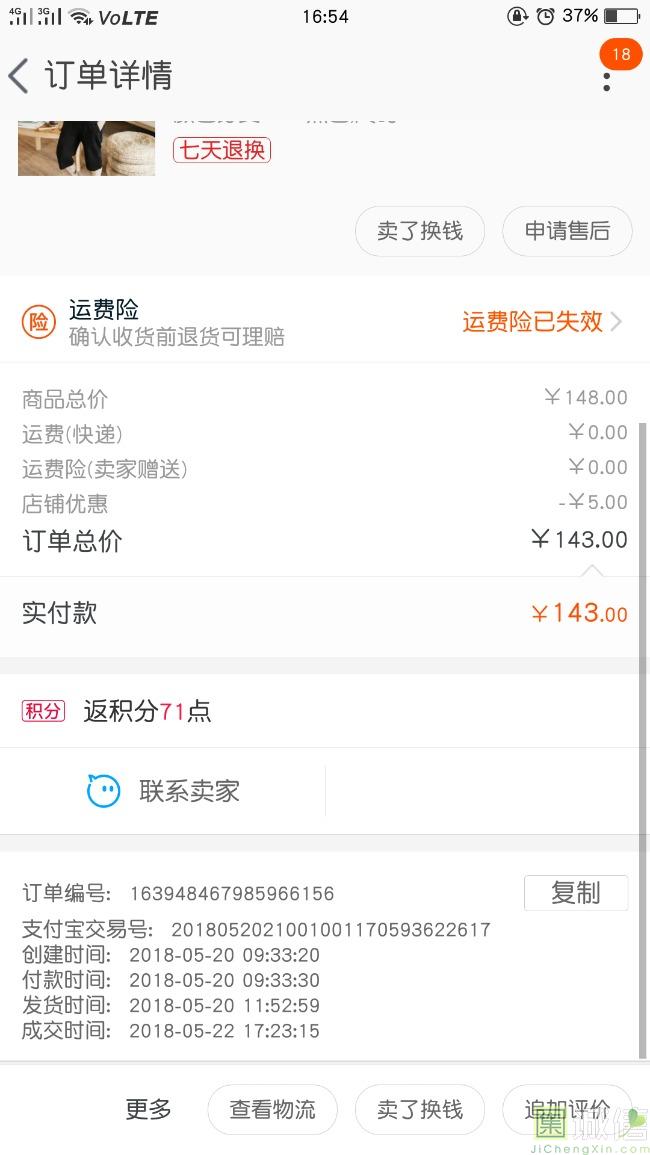The image size is (650, 1155).
Task: Open the 更多 menu at bottom
Action: tap(149, 1109)
